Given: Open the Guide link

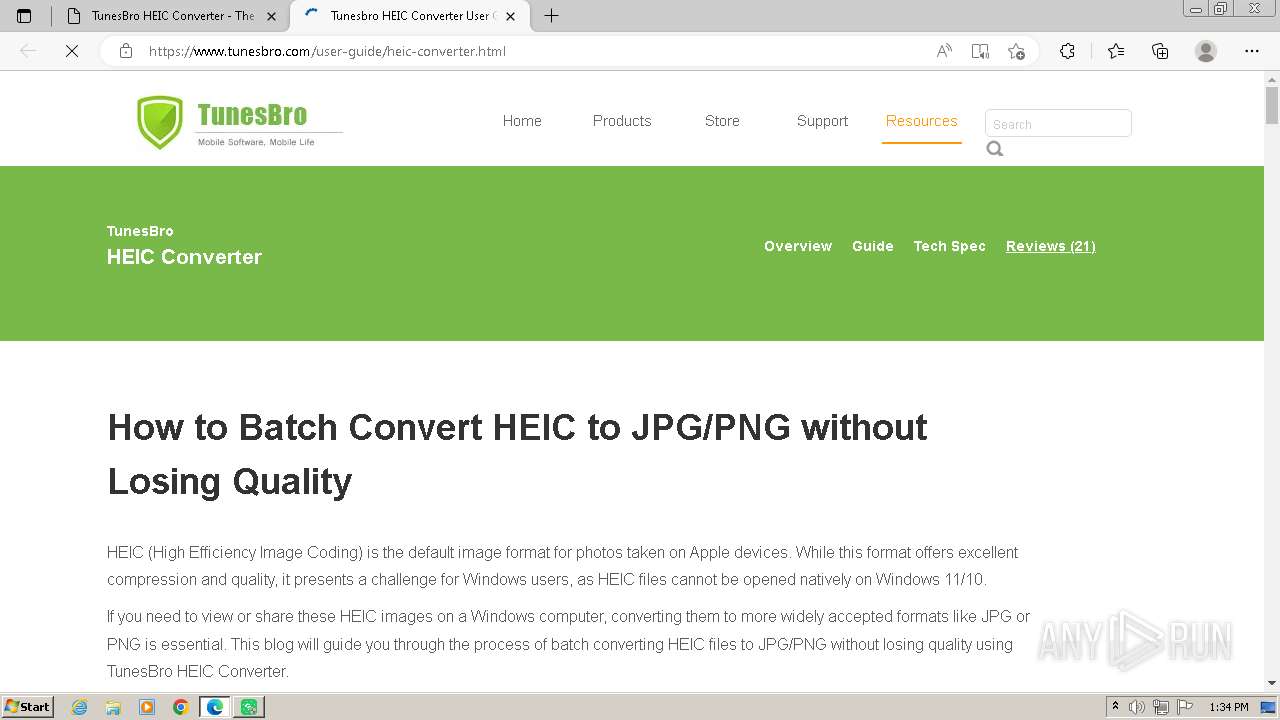Looking at the screenshot, I should point(873,246).
